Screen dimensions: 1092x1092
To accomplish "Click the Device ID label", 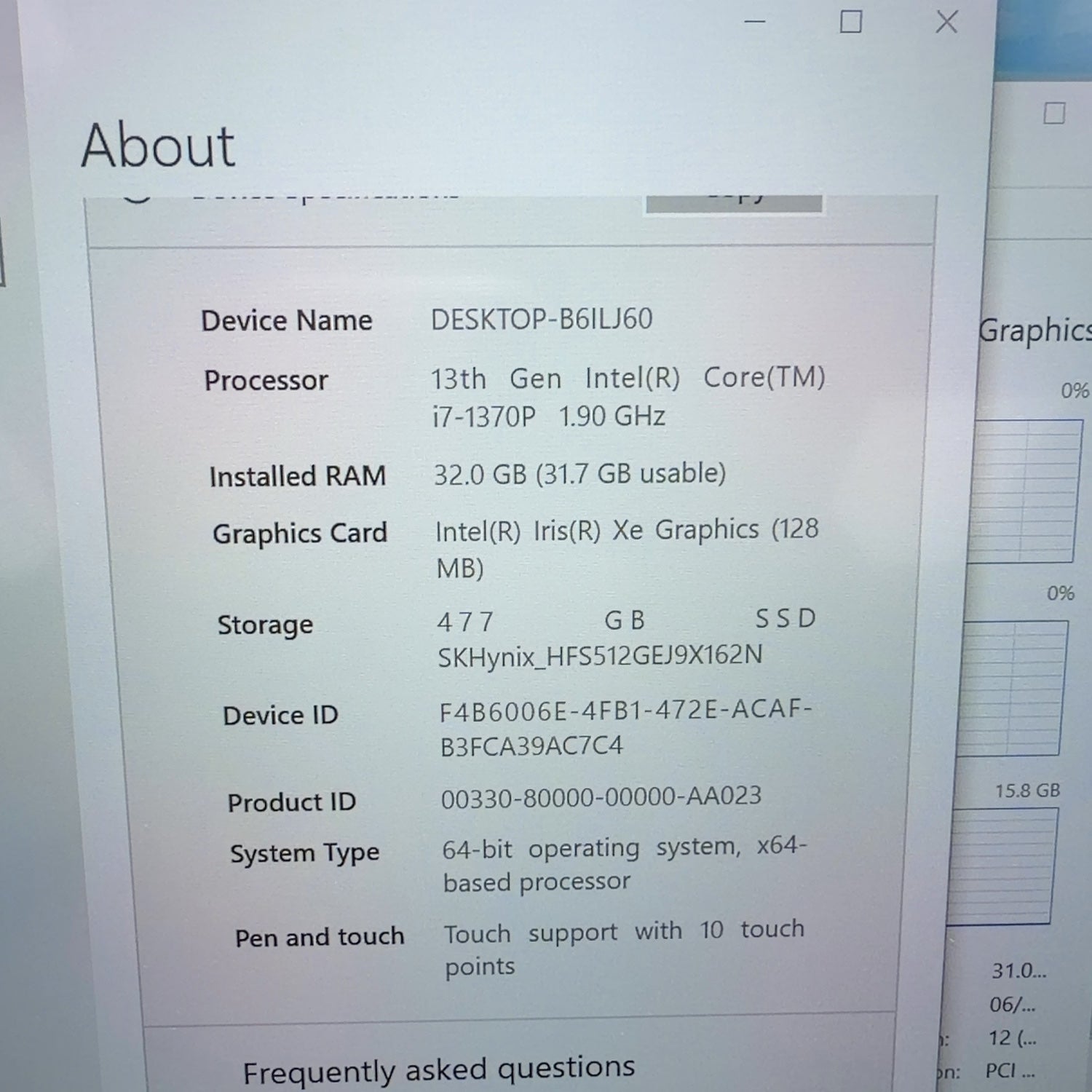I will click(x=280, y=715).
